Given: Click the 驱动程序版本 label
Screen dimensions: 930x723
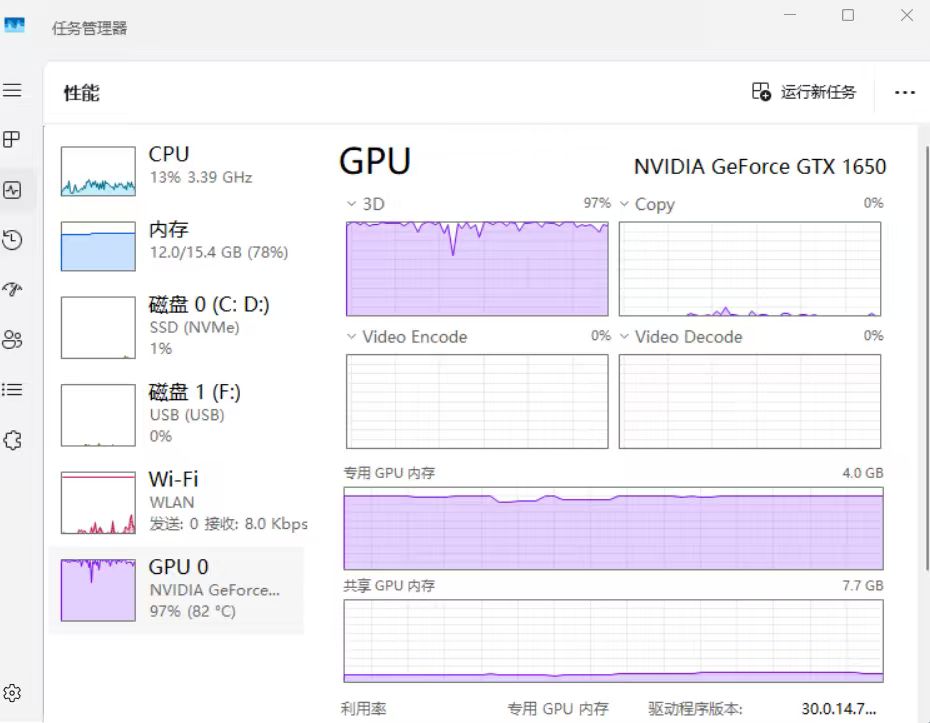Looking at the screenshot, I should 695,709.
